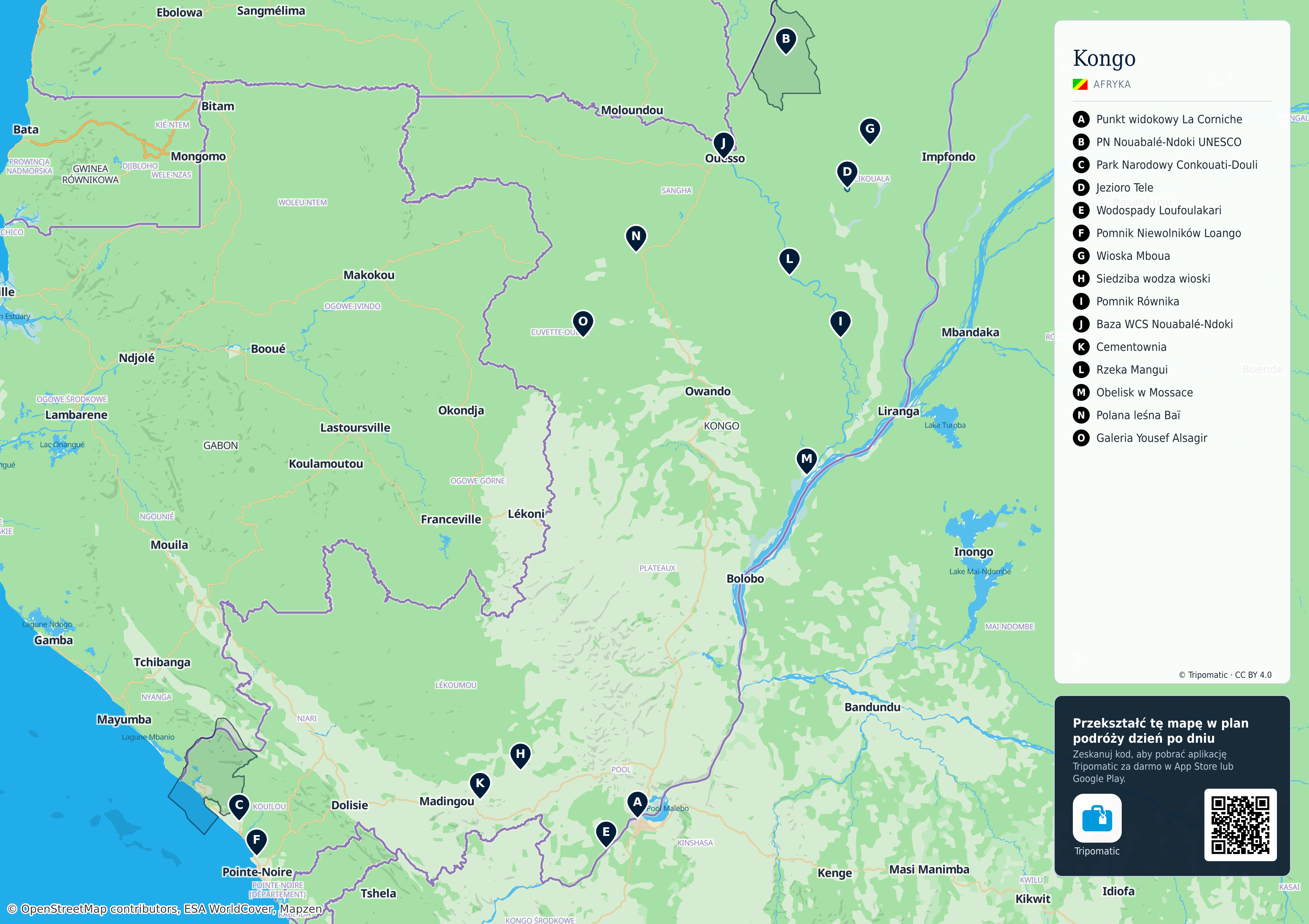Click the 'Bolobo' city label
1309x924 pixels.
[x=745, y=579]
